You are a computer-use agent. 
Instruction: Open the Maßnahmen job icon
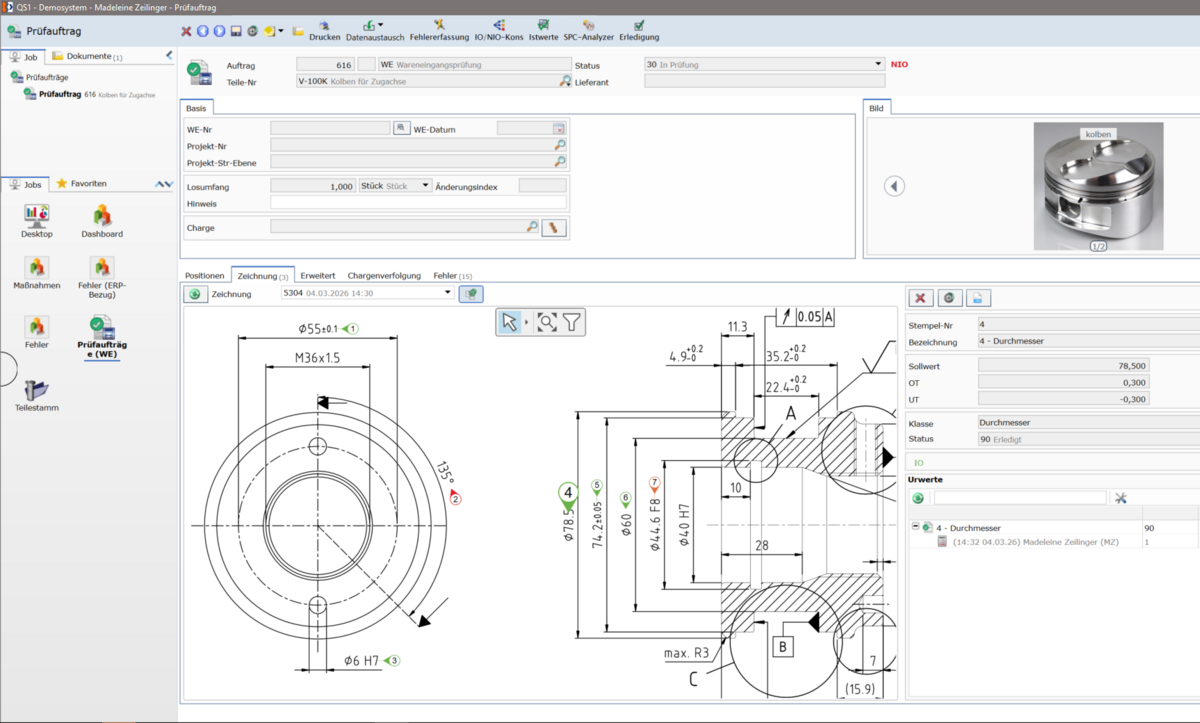(37, 274)
